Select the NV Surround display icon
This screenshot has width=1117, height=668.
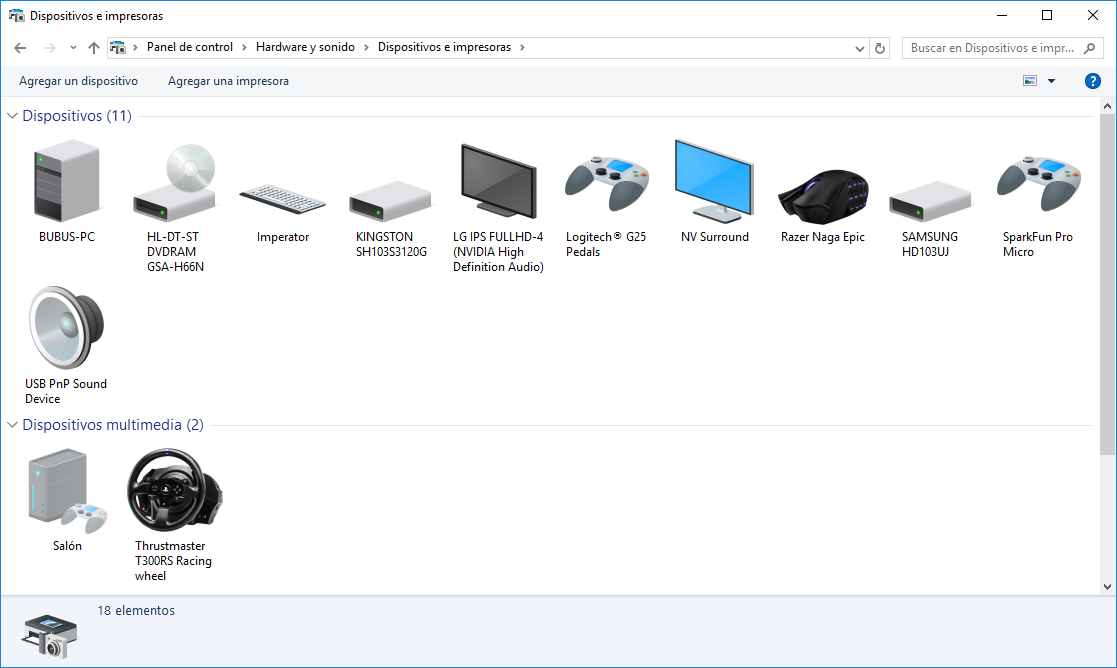[x=714, y=181]
